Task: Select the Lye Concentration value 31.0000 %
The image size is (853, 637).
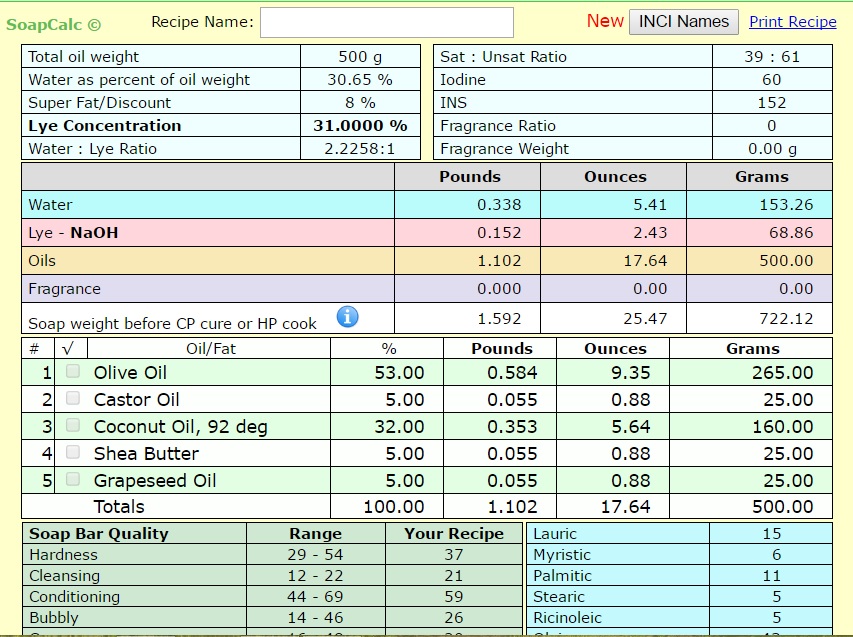Action: pos(360,126)
